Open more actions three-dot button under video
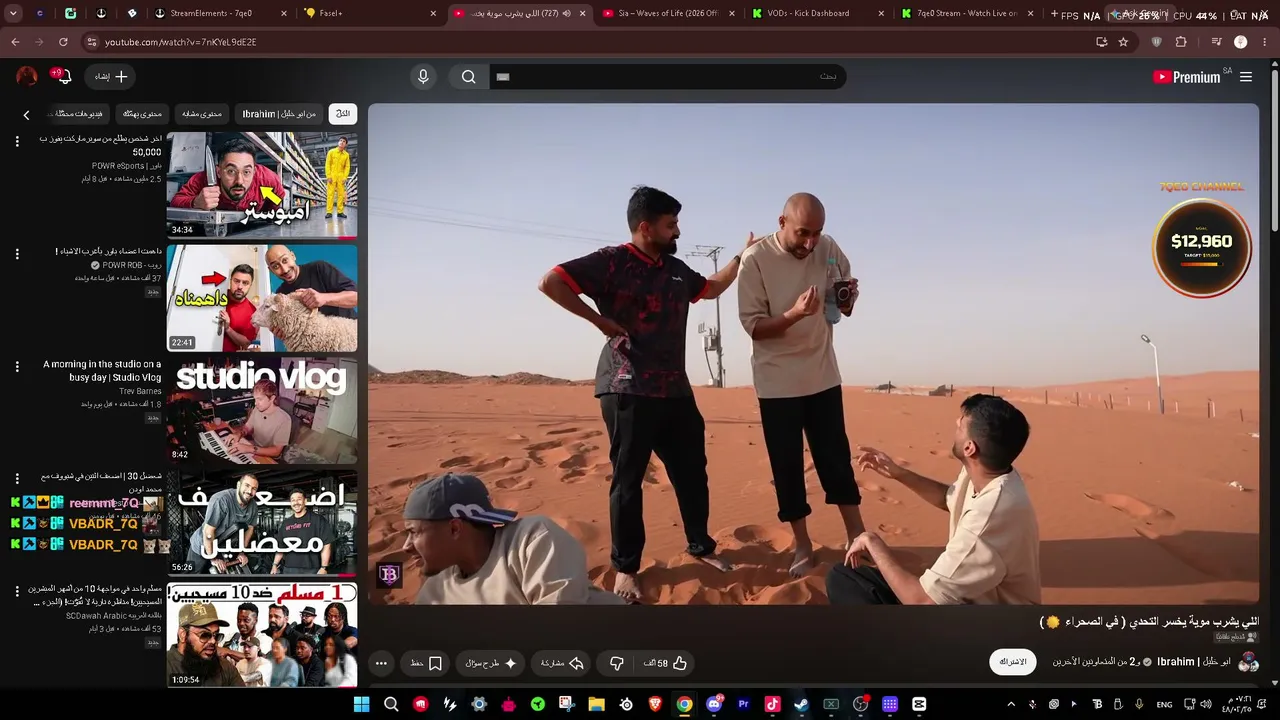 [381, 663]
